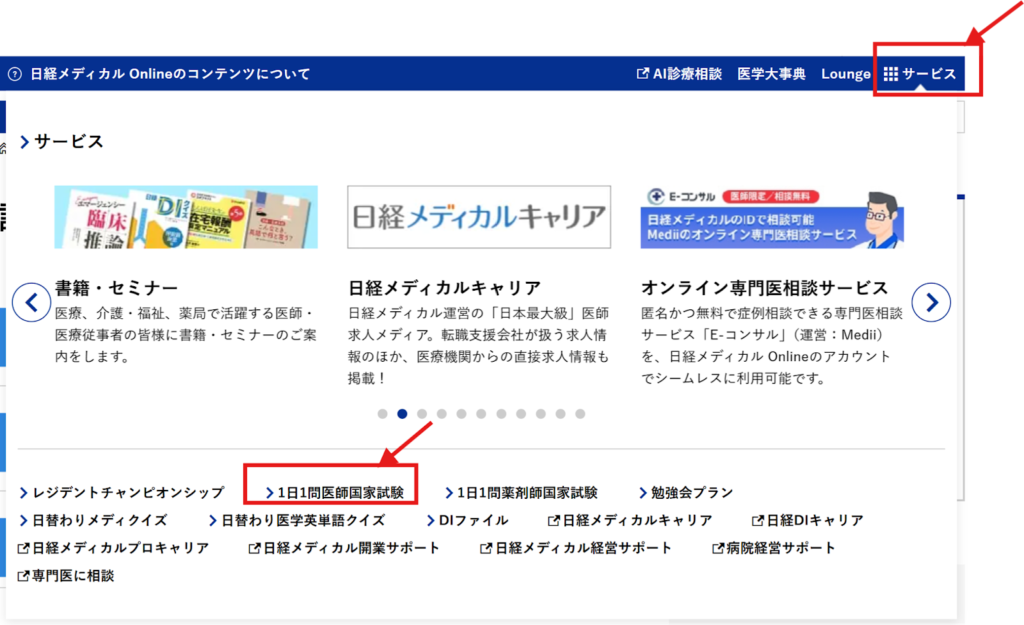The width and height of the screenshot is (1024, 625).
Task: Click the previous carousel arrow
Action: 31,300
